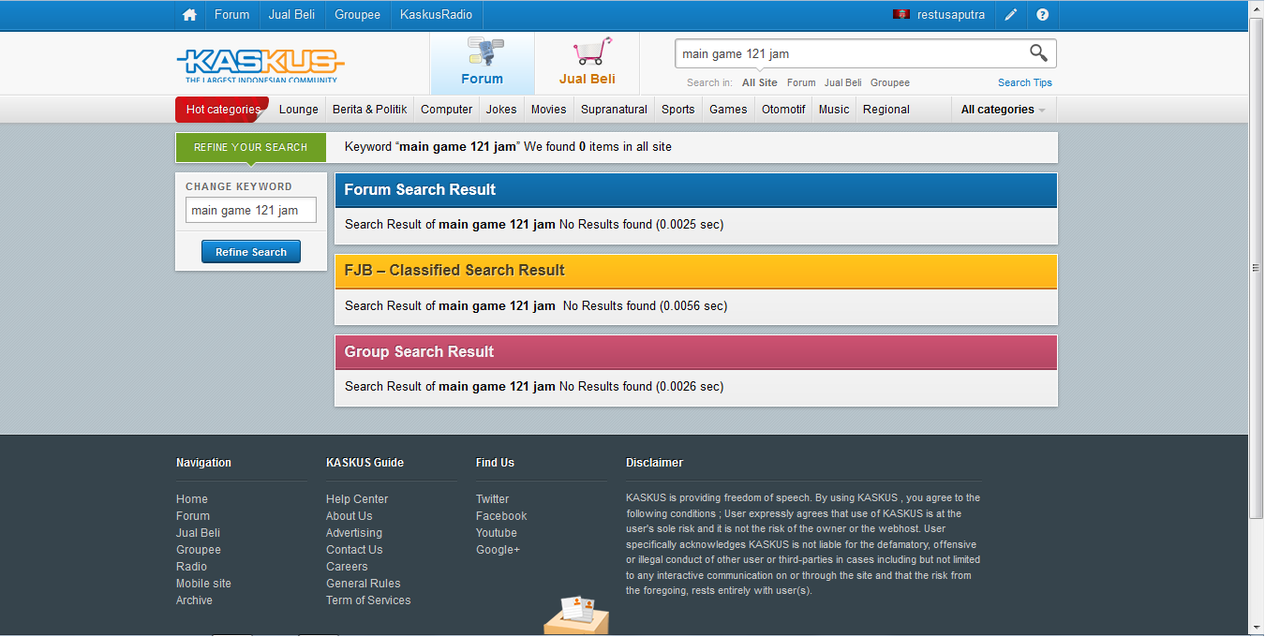
Task: Click the magnifier search icon
Action: (1039, 53)
